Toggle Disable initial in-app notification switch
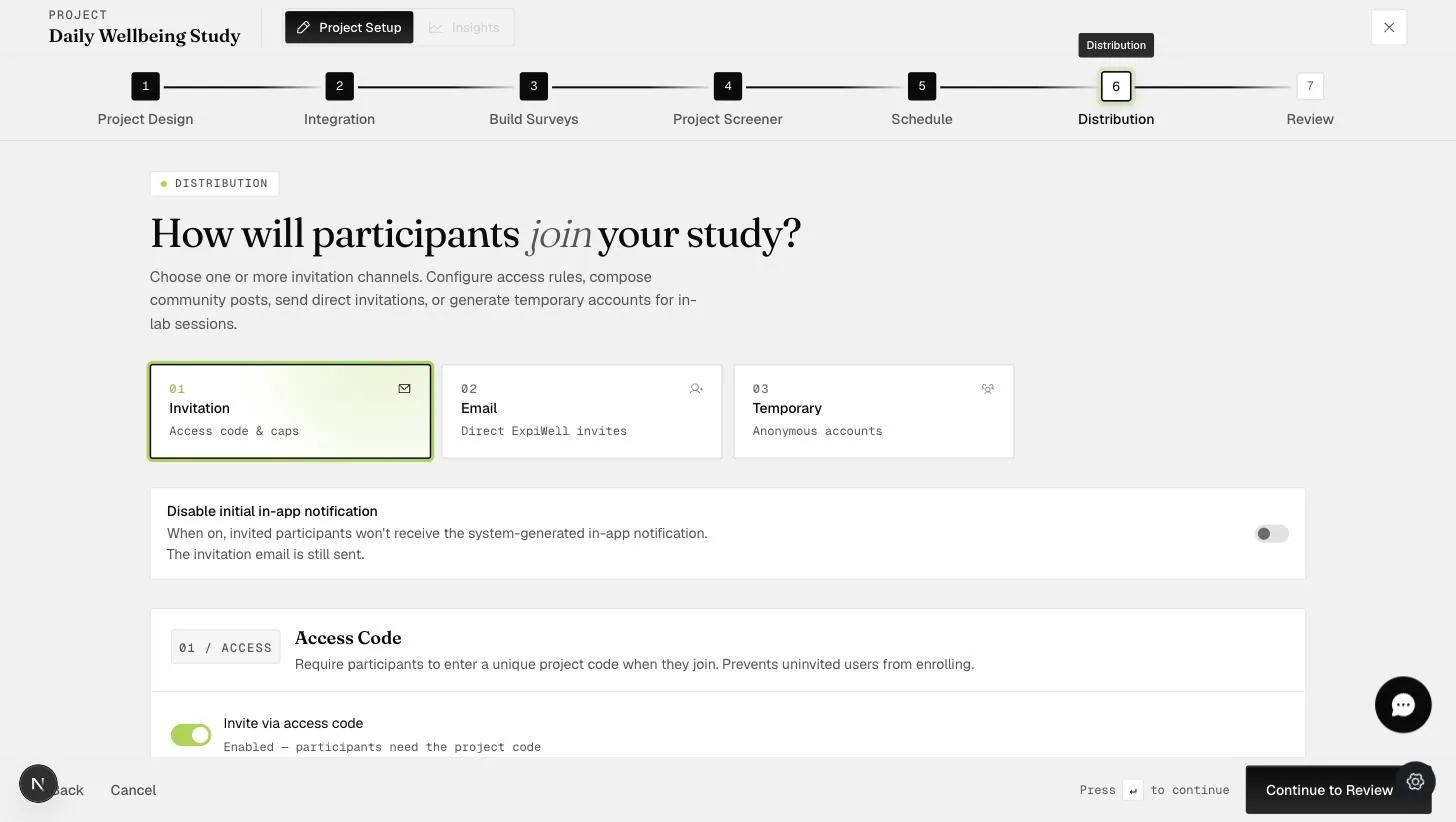 coord(1272,534)
